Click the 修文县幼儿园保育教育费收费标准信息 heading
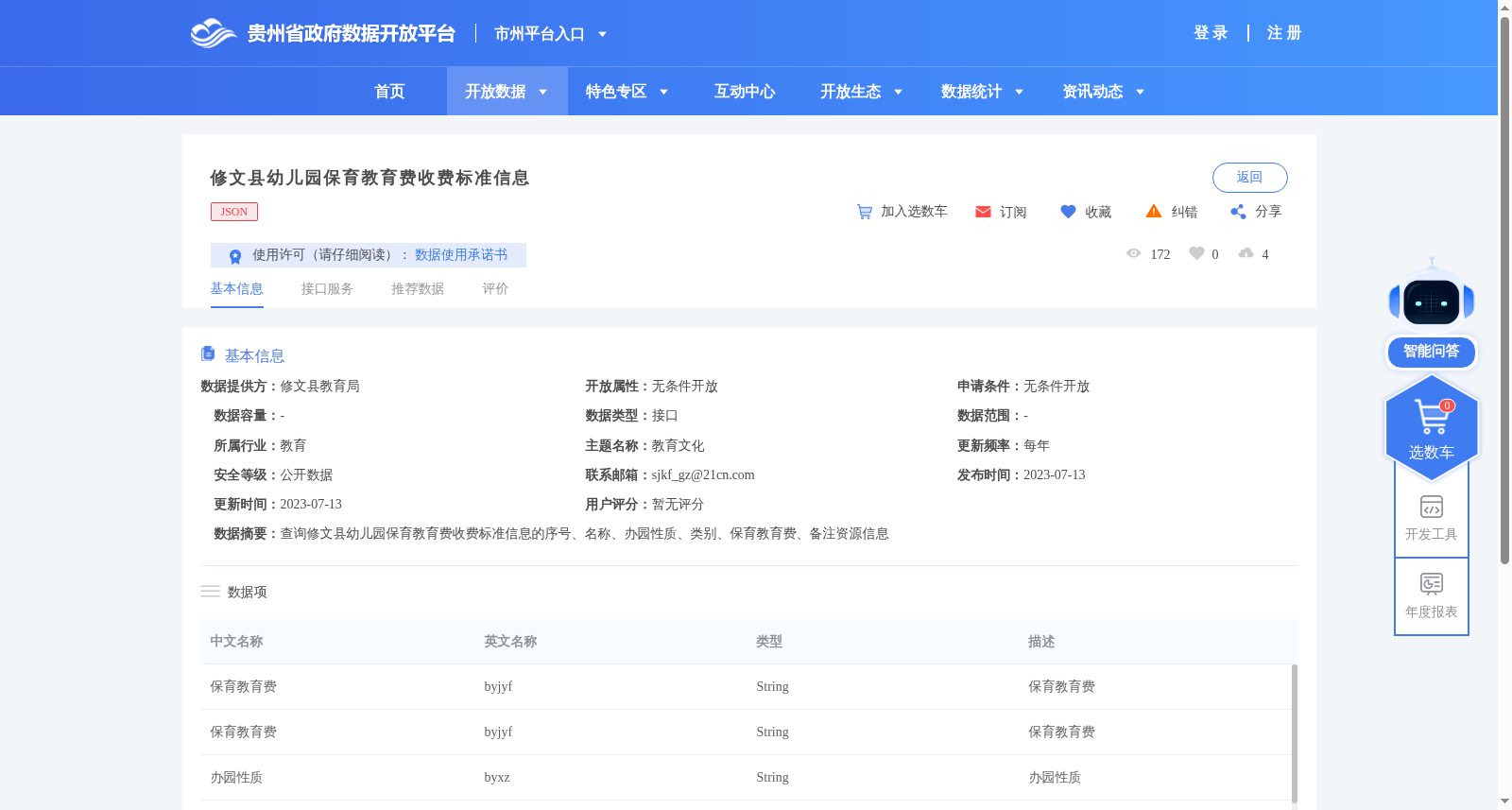The image size is (1512, 810). pyautogui.click(x=369, y=178)
